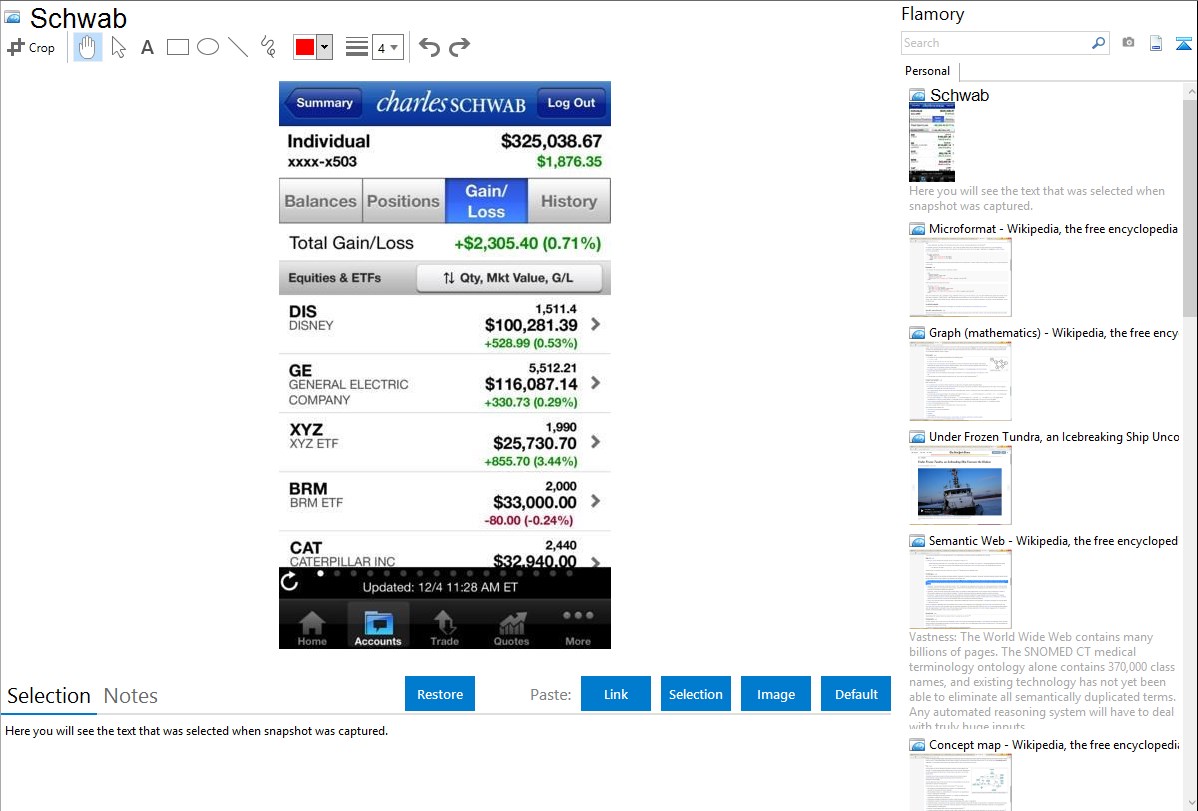Click the document page icon in Flamory header
The width and height of the screenshot is (1198, 811).
pos(1156,43)
